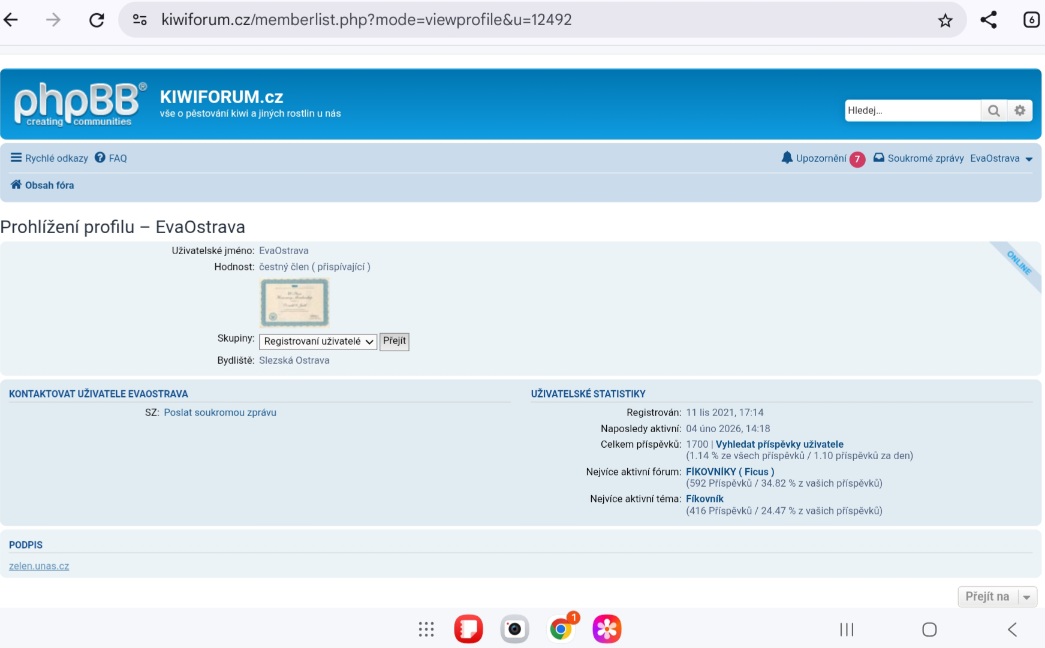Click Vyhledat příspěvky uživatele link
The width and height of the screenshot is (1045, 648).
tap(779, 444)
